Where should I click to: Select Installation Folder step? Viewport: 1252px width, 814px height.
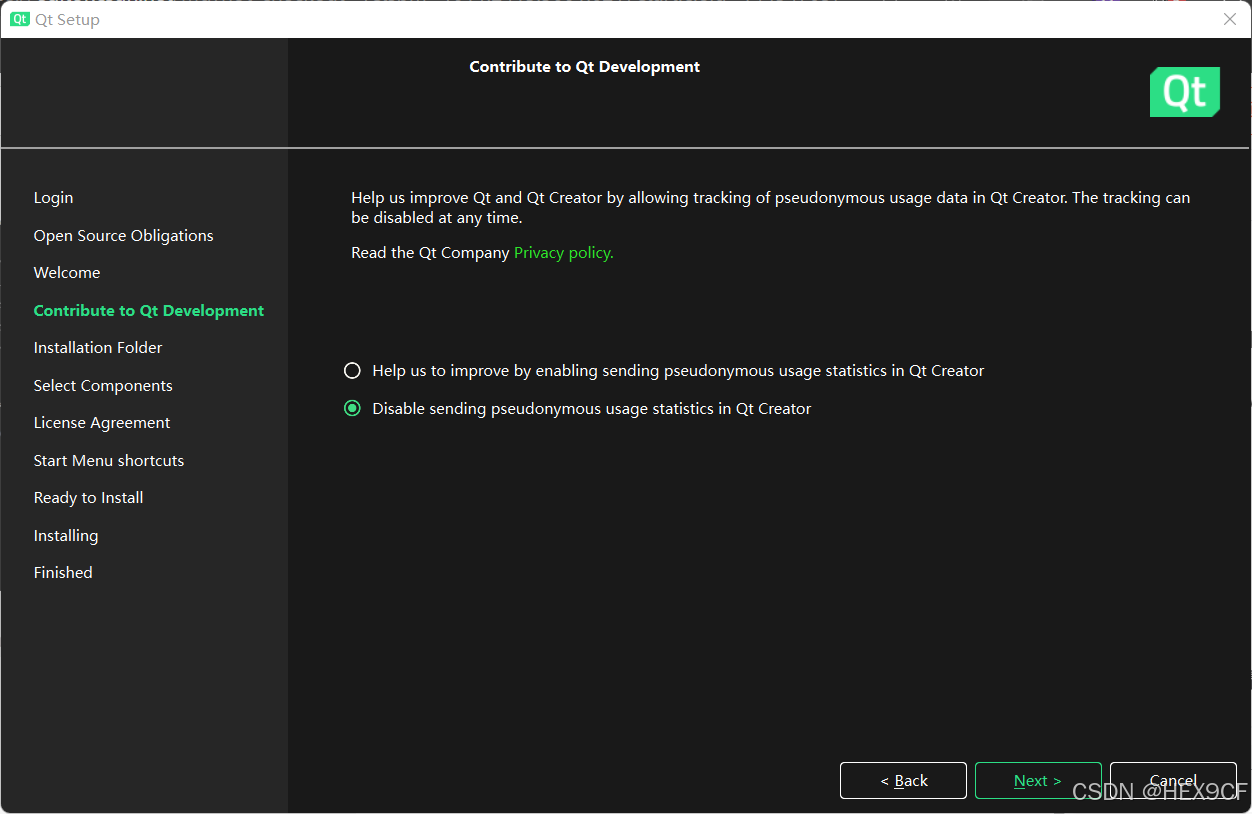pos(98,347)
